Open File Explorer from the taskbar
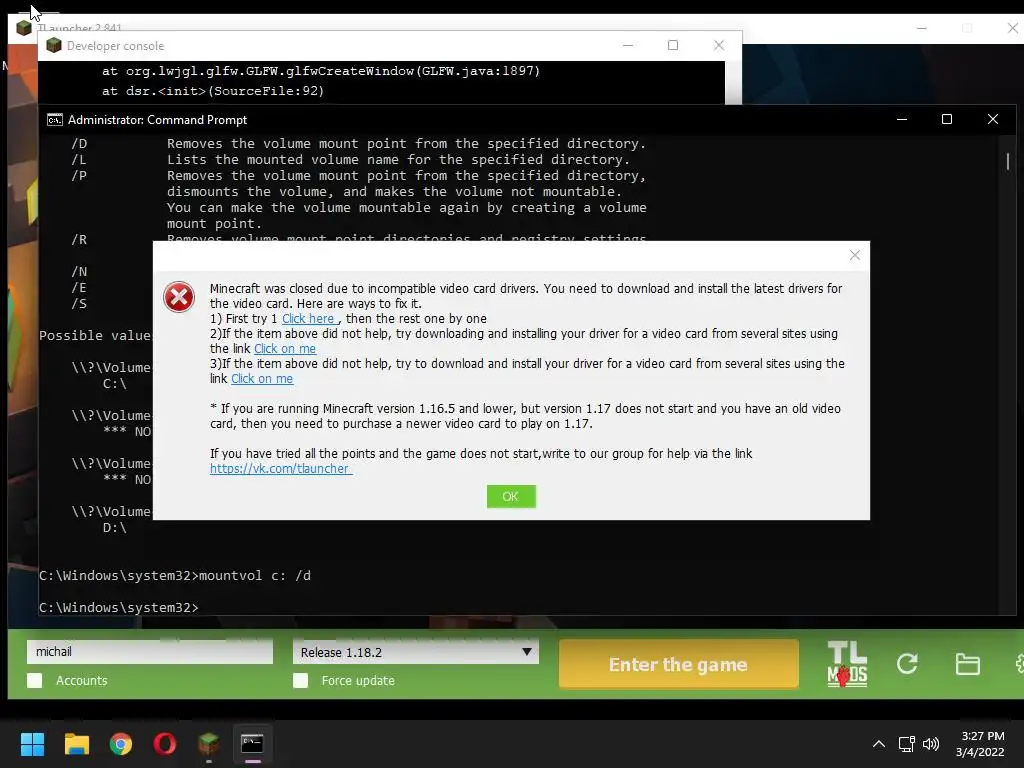 [x=76, y=744]
